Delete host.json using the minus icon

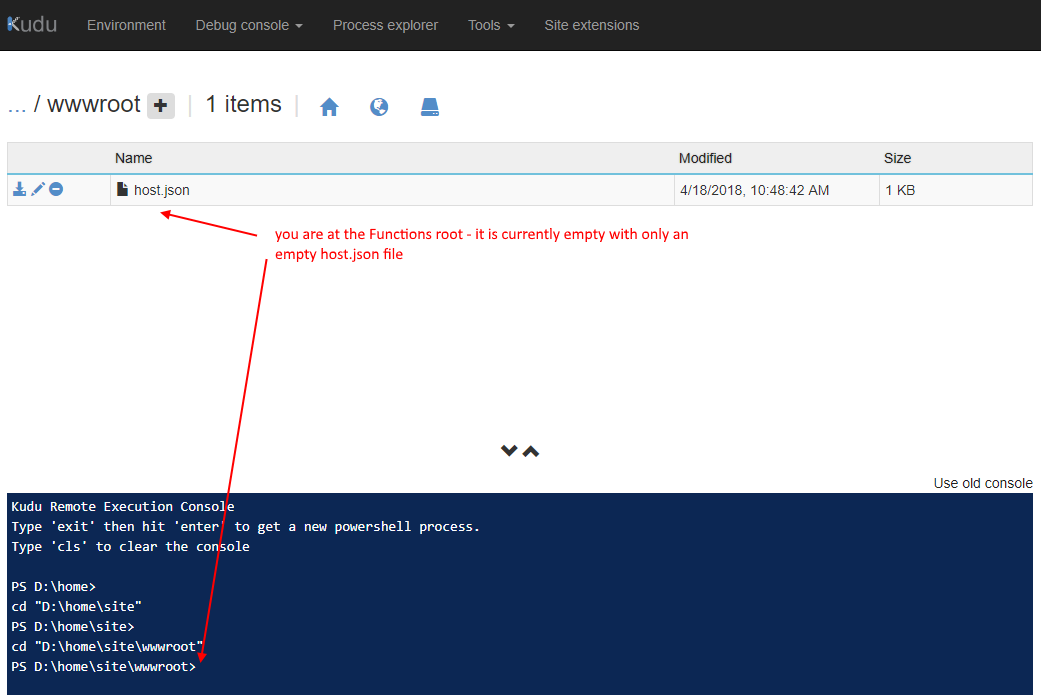click(x=56, y=189)
